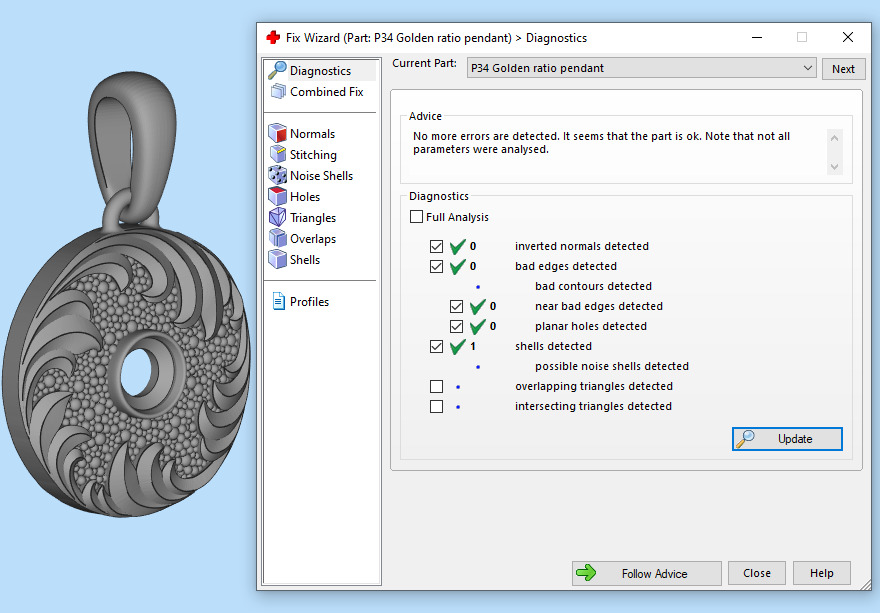The height and width of the screenshot is (613, 880).
Task: Click the Triangles wireframe icon
Action: click(277, 217)
